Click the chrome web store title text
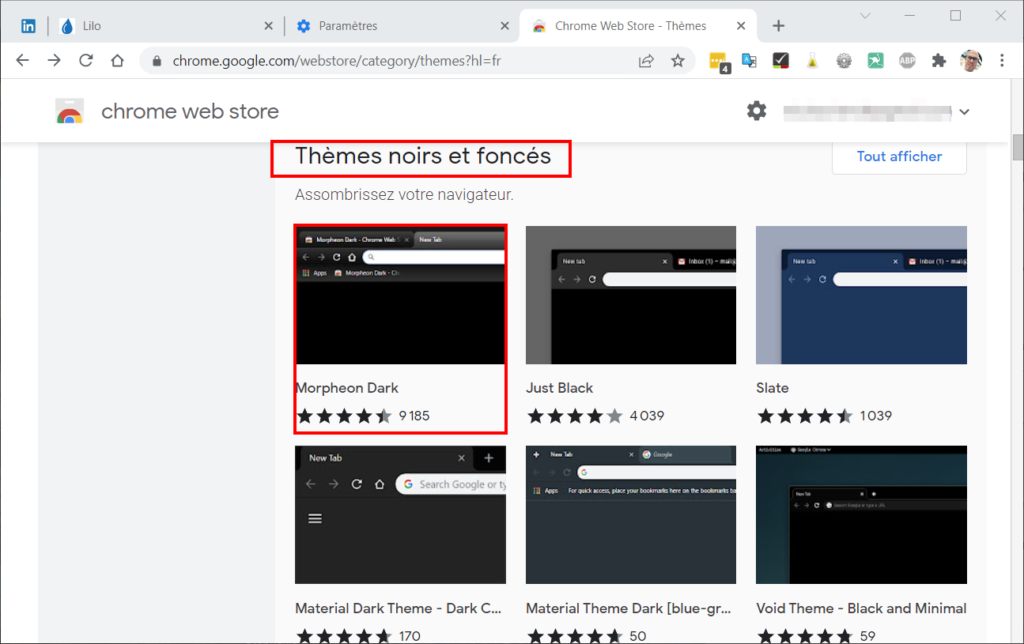 pyautogui.click(x=190, y=112)
